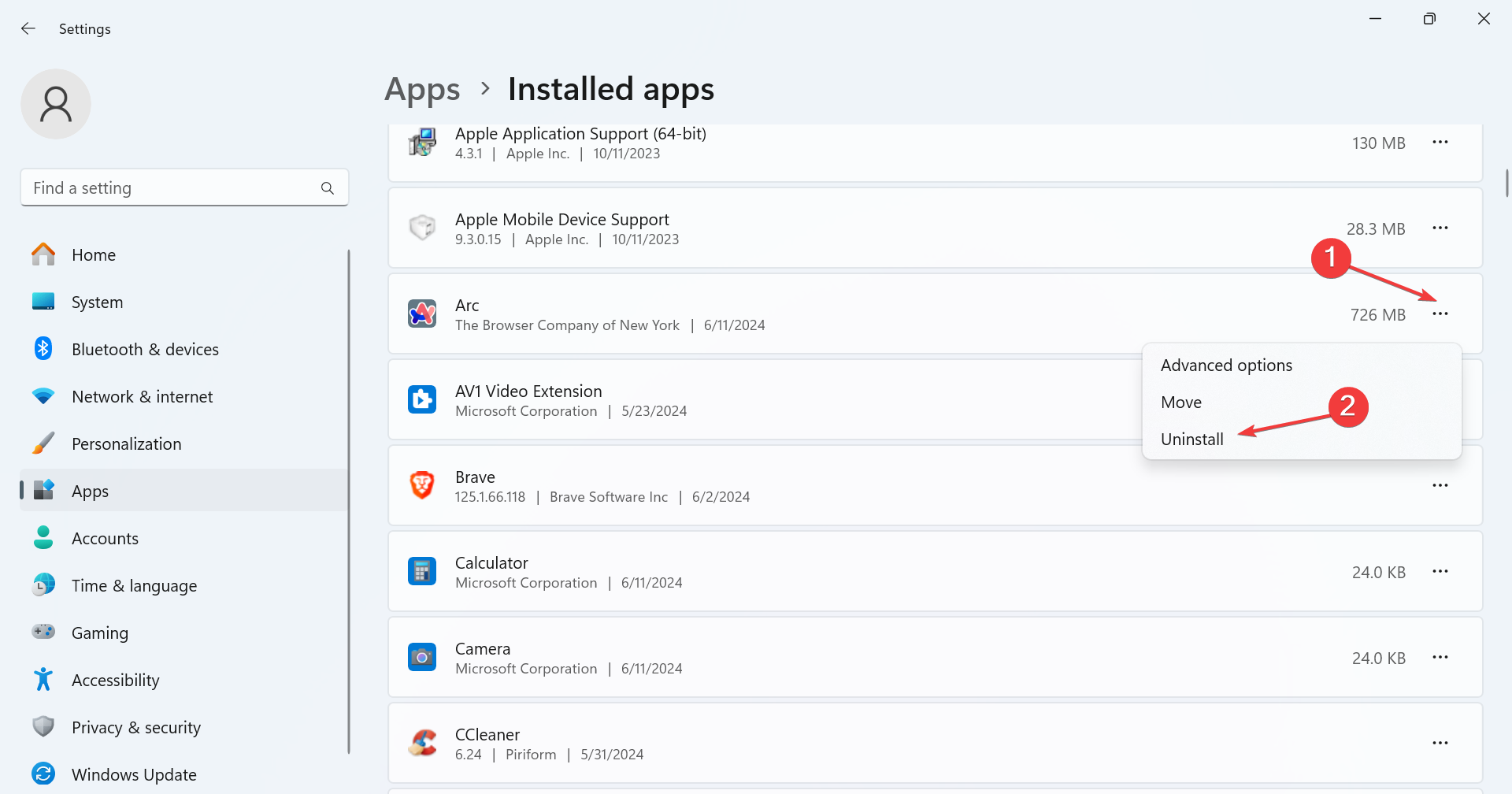Click the Installed apps heading
This screenshot has width=1512, height=794.
611,90
